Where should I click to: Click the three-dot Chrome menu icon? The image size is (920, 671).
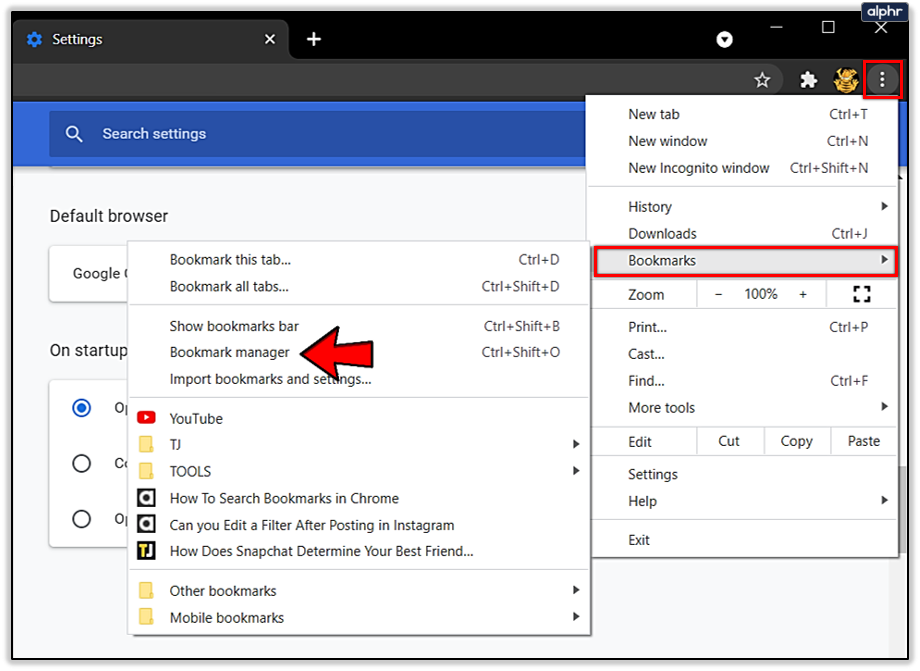[882, 80]
